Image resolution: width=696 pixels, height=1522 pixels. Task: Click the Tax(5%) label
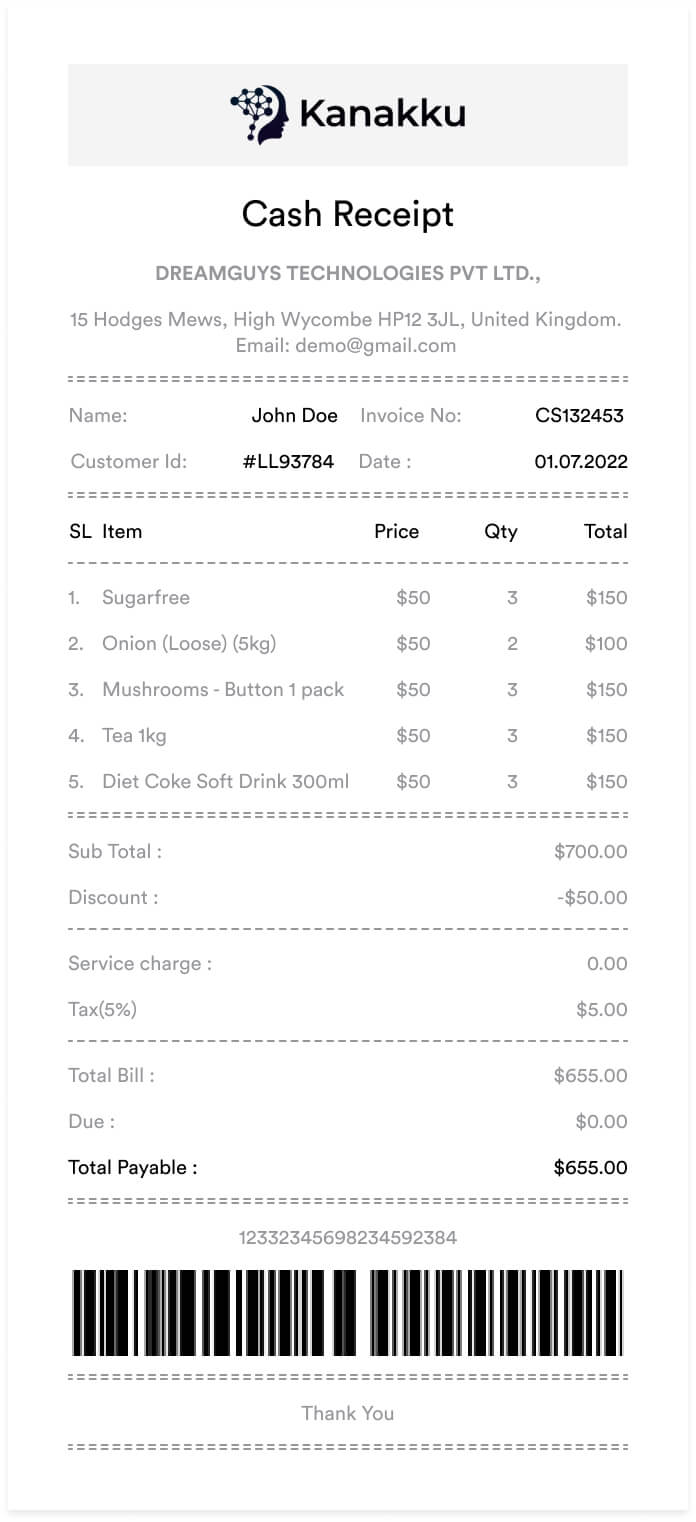(x=102, y=1010)
